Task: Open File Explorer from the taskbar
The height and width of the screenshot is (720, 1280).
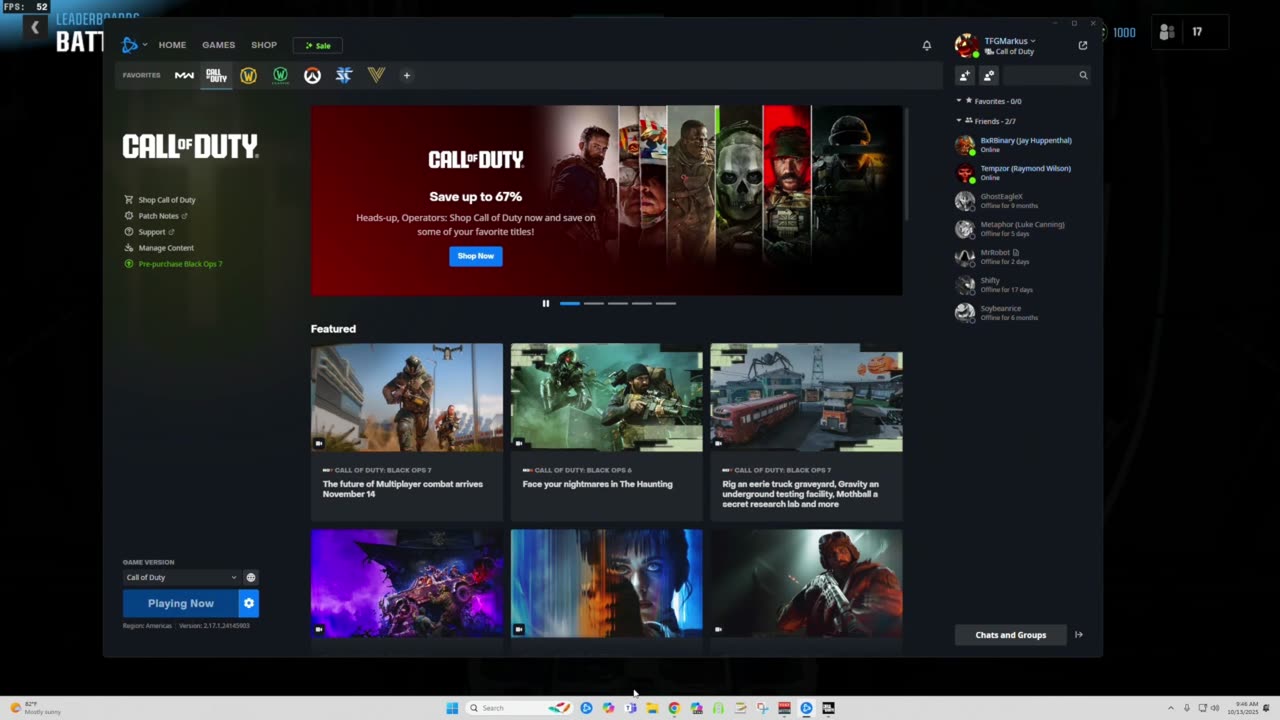Action: (652, 708)
